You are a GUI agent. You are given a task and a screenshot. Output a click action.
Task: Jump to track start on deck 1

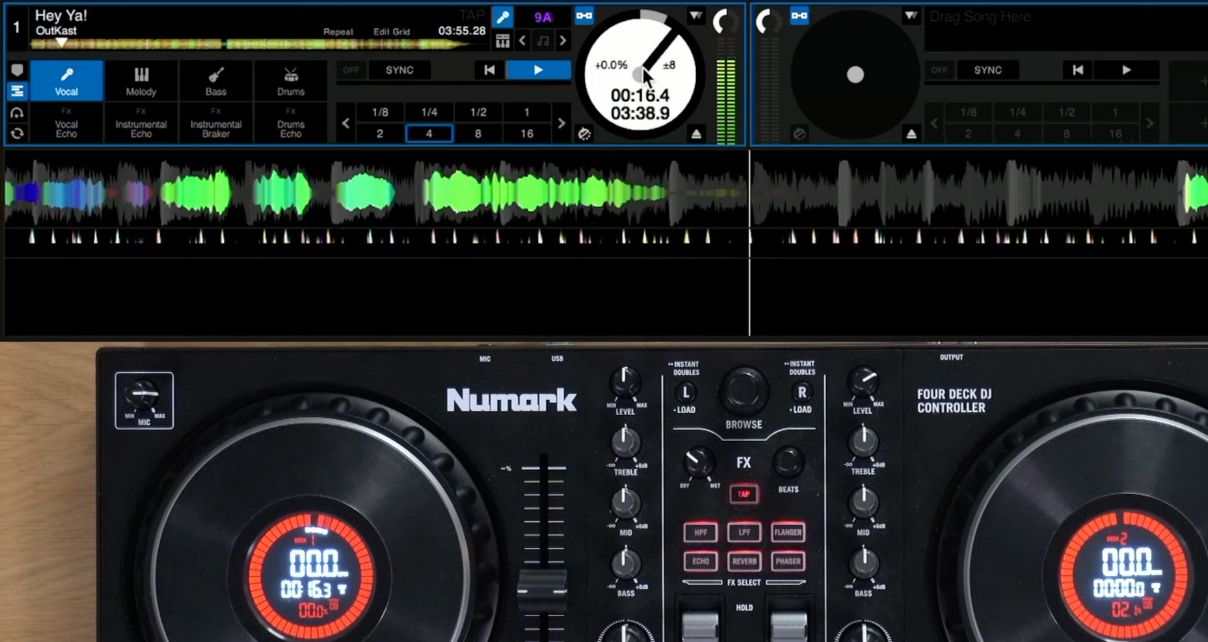(489, 70)
